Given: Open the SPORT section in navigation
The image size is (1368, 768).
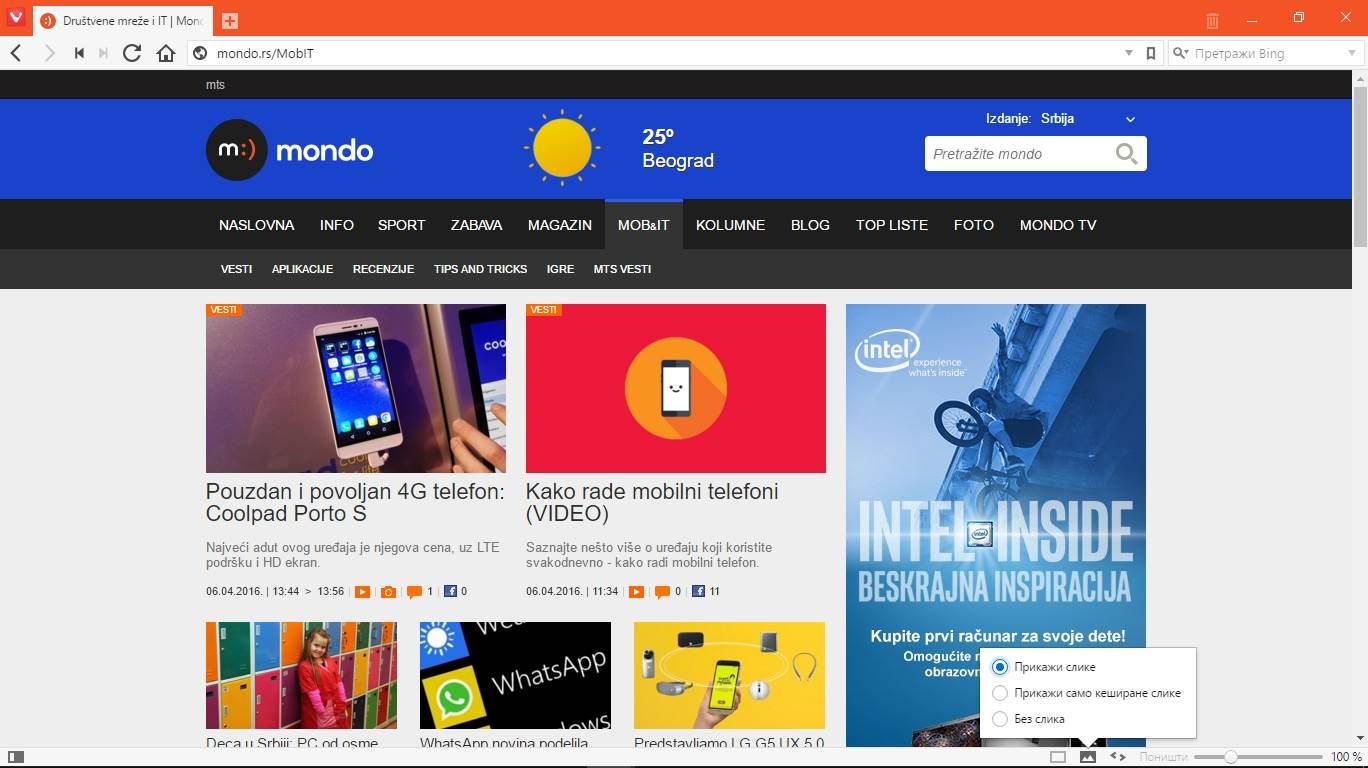Looking at the screenshot, I should click(401, 225).
